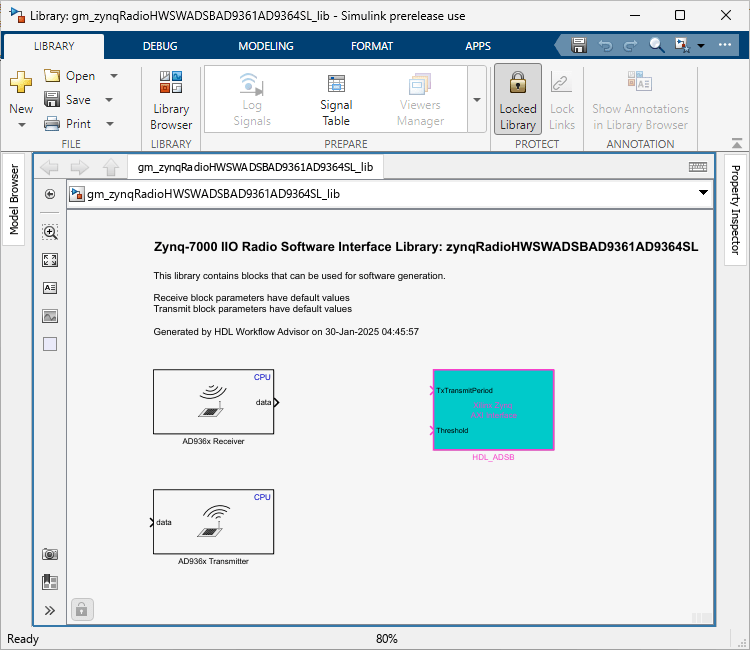This screenshot has height=650, width=750.
Task: Click the quick access search magnifier icon
Action: [x=657, y=45]
